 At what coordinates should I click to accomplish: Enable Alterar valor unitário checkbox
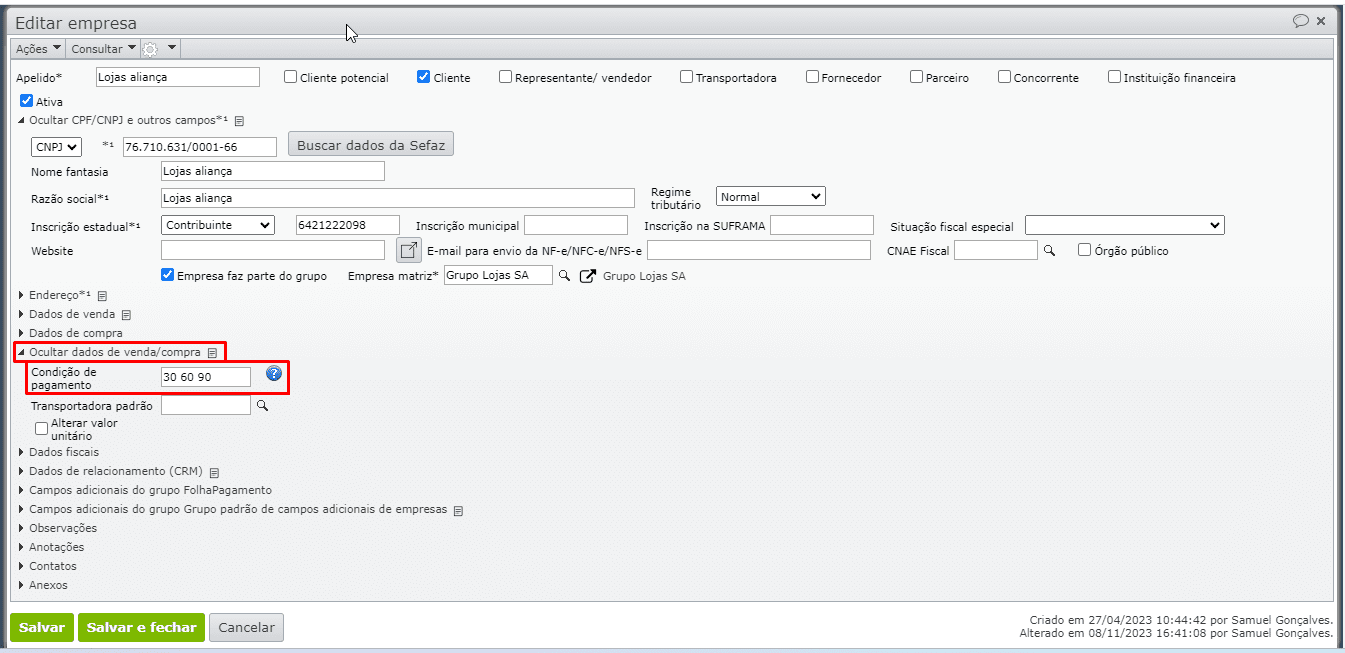tap(42, 429)
